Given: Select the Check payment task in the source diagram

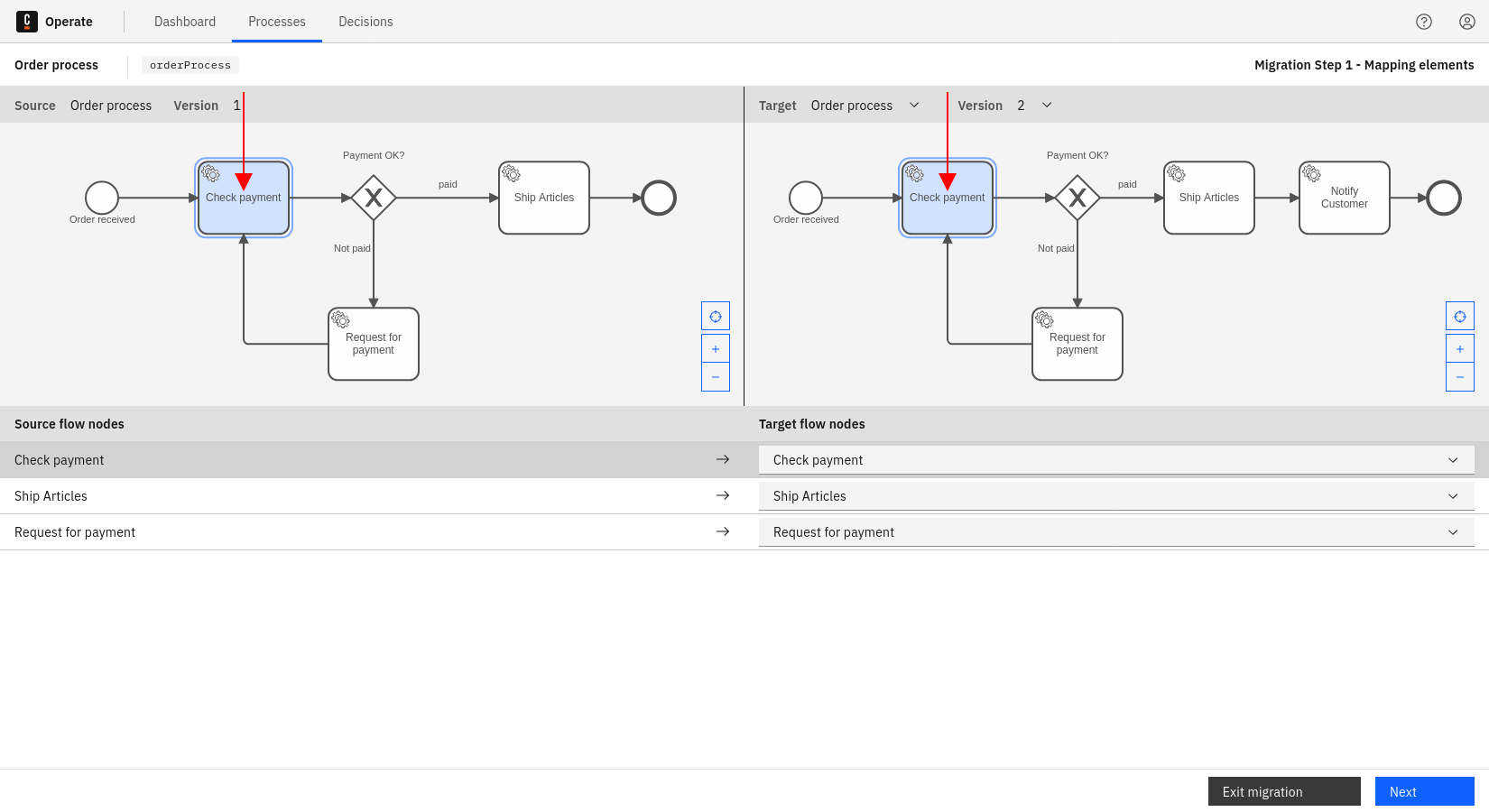Looking at the screenshot, I should coord(243,197).
